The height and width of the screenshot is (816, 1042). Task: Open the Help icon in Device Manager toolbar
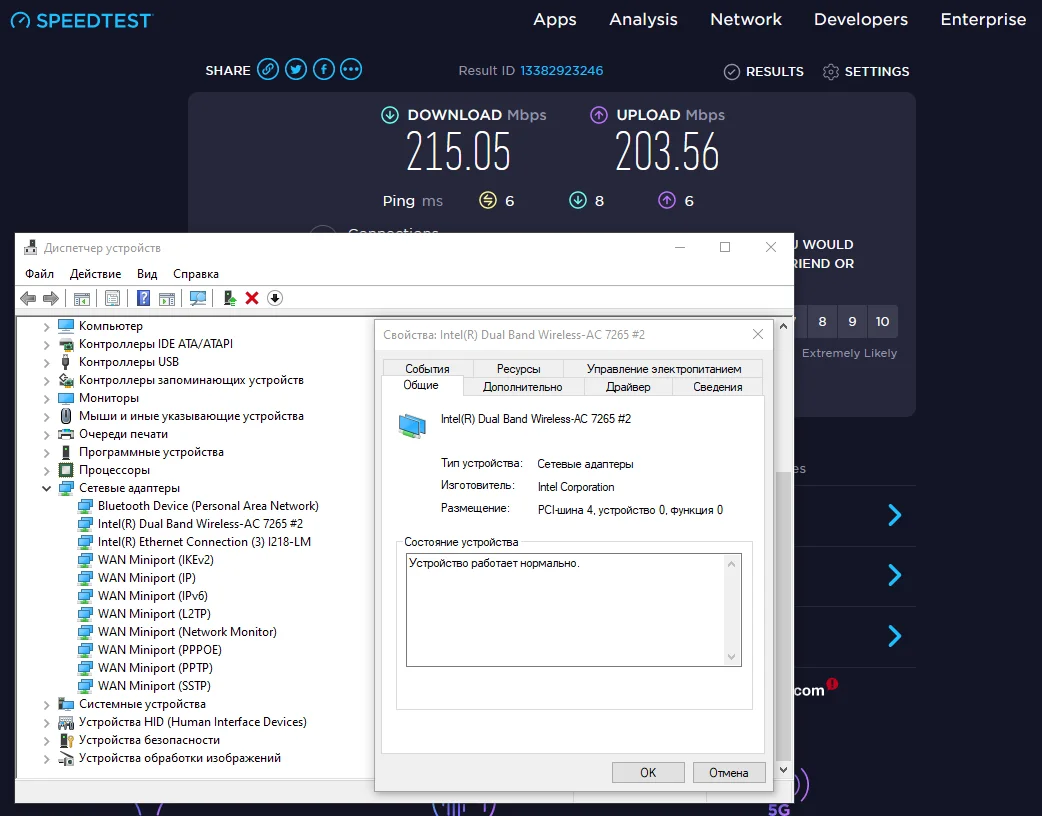point(144,298)
